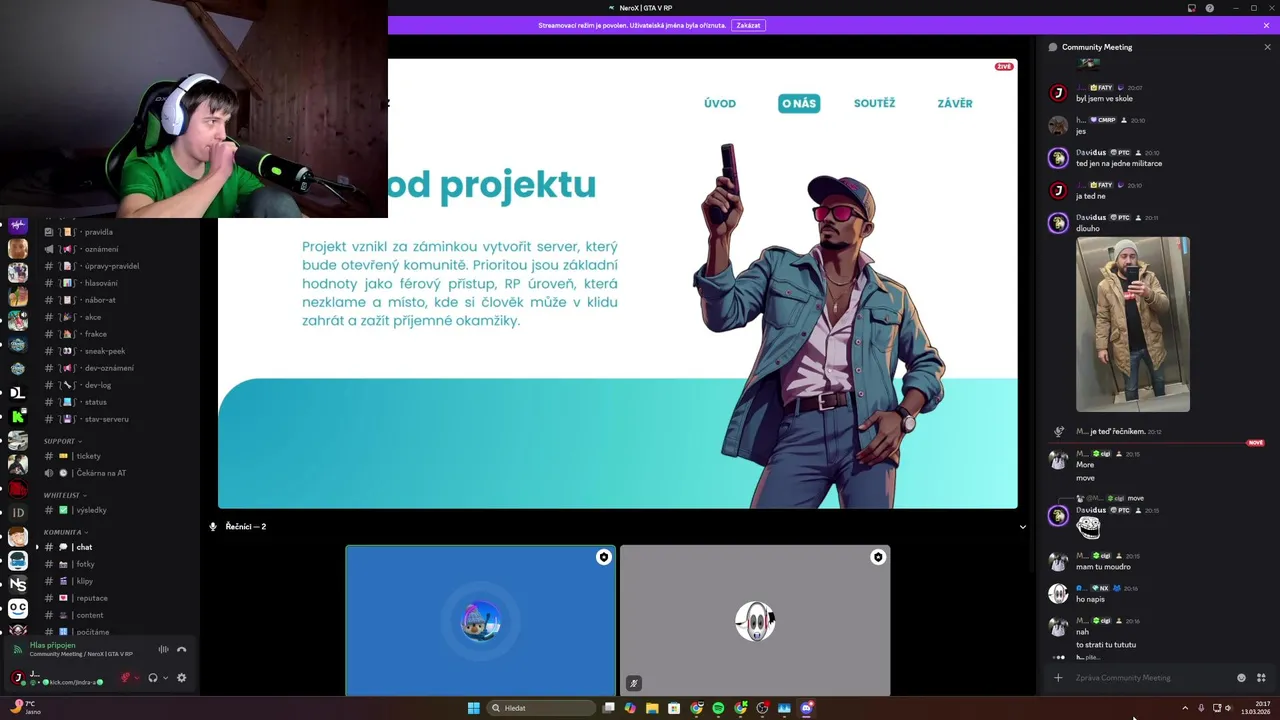Open user settings gear icon
The height and width of the screenshot is (720, 1280).
click(x=182, y=678)
